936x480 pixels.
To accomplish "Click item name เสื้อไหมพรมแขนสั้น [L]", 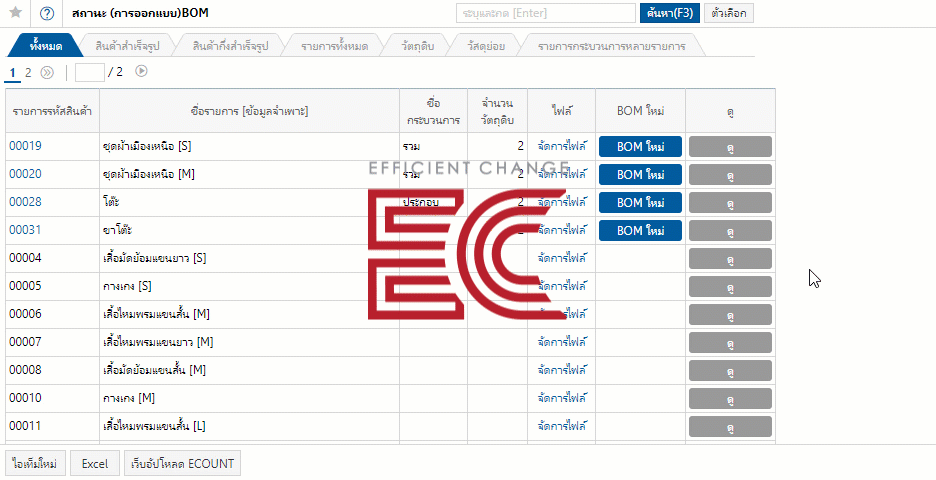I will pyautogui.click(x=155, y=426).
